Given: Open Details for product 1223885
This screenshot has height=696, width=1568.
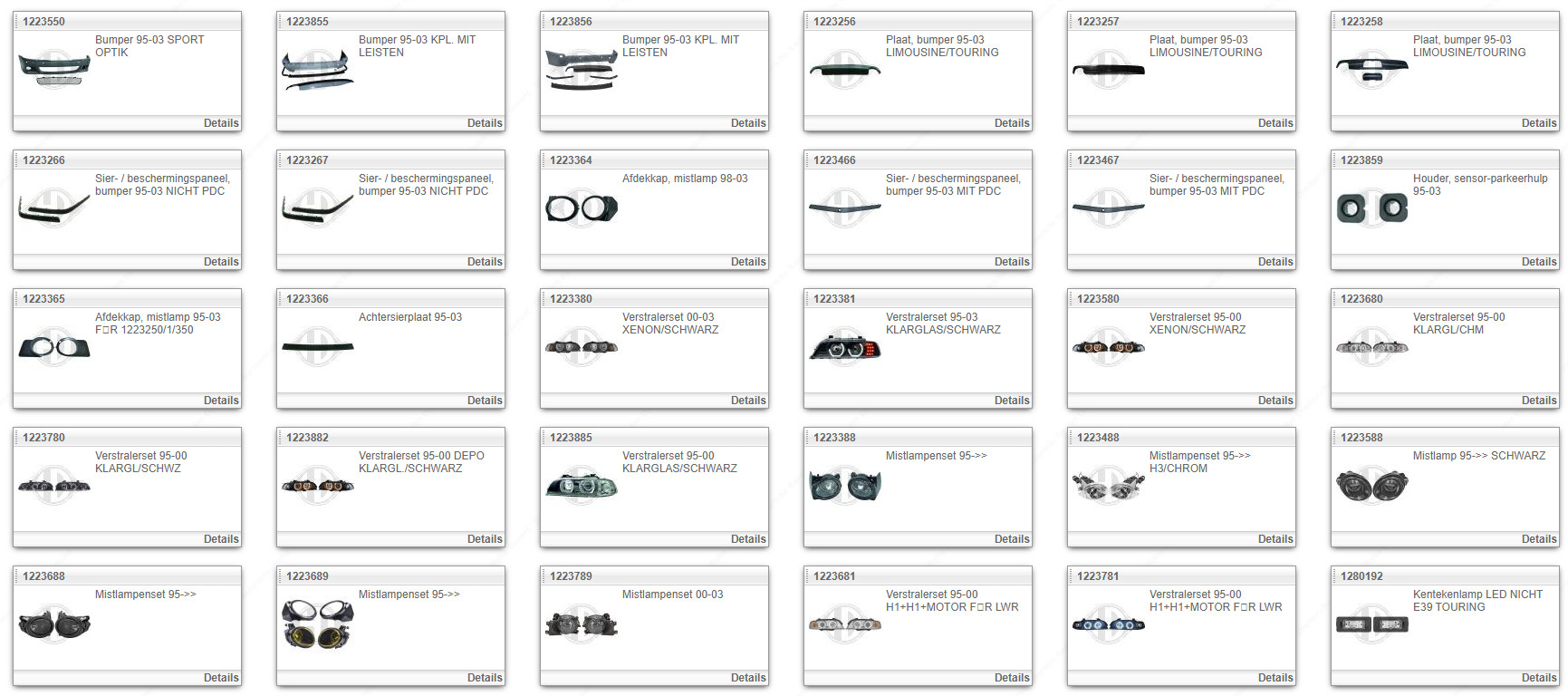Looking at the screenshot, I should click(748, 539).
